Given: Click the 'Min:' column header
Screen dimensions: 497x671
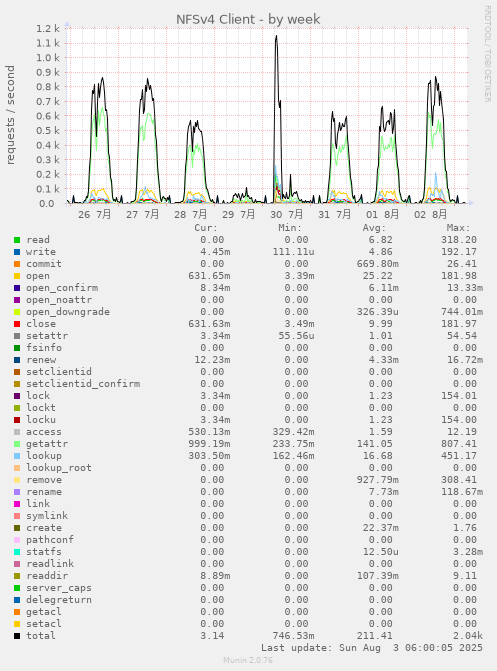Looking at the screenshot, I should click(290, 228).
